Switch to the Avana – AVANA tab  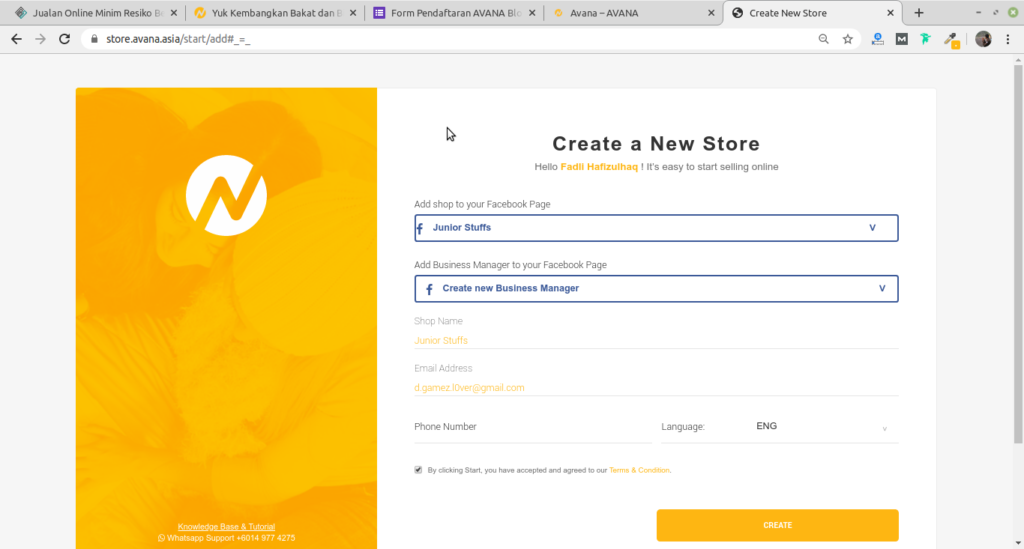633,13
